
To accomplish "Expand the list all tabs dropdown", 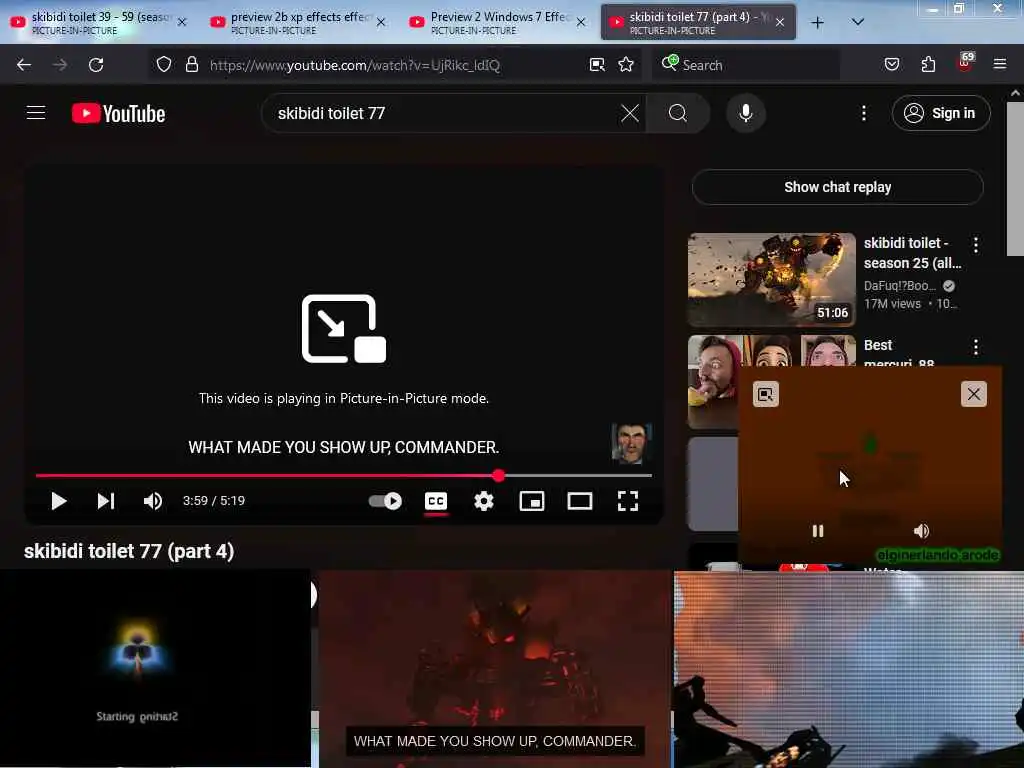I will click(x=858, y=22).
